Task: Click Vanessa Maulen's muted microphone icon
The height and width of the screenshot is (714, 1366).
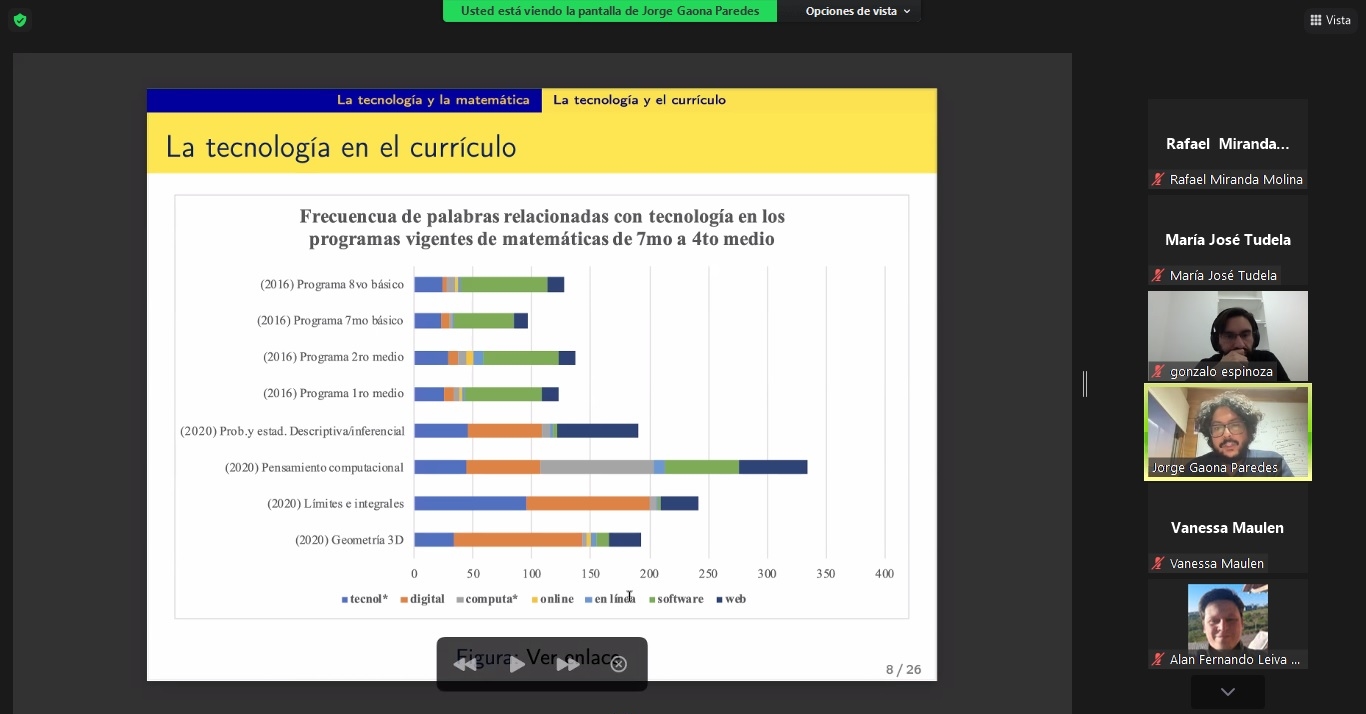Action: [1158, 564]
